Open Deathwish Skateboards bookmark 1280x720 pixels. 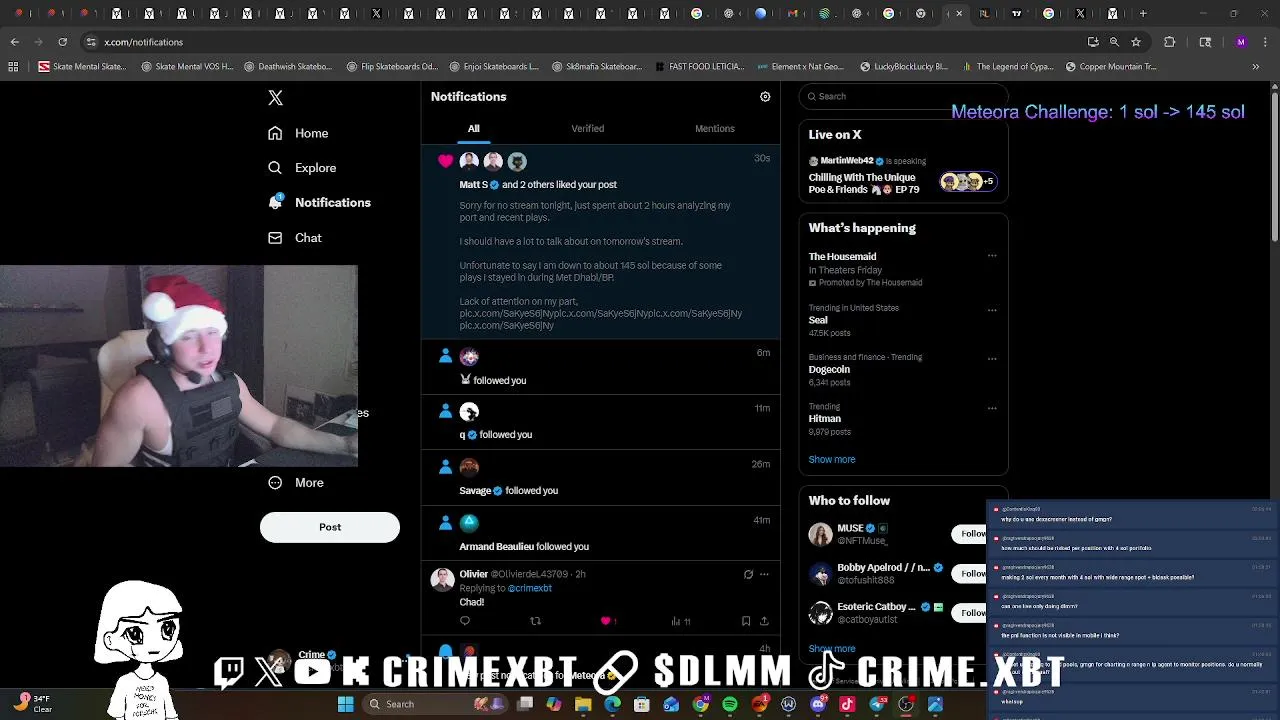click(287, 67)
